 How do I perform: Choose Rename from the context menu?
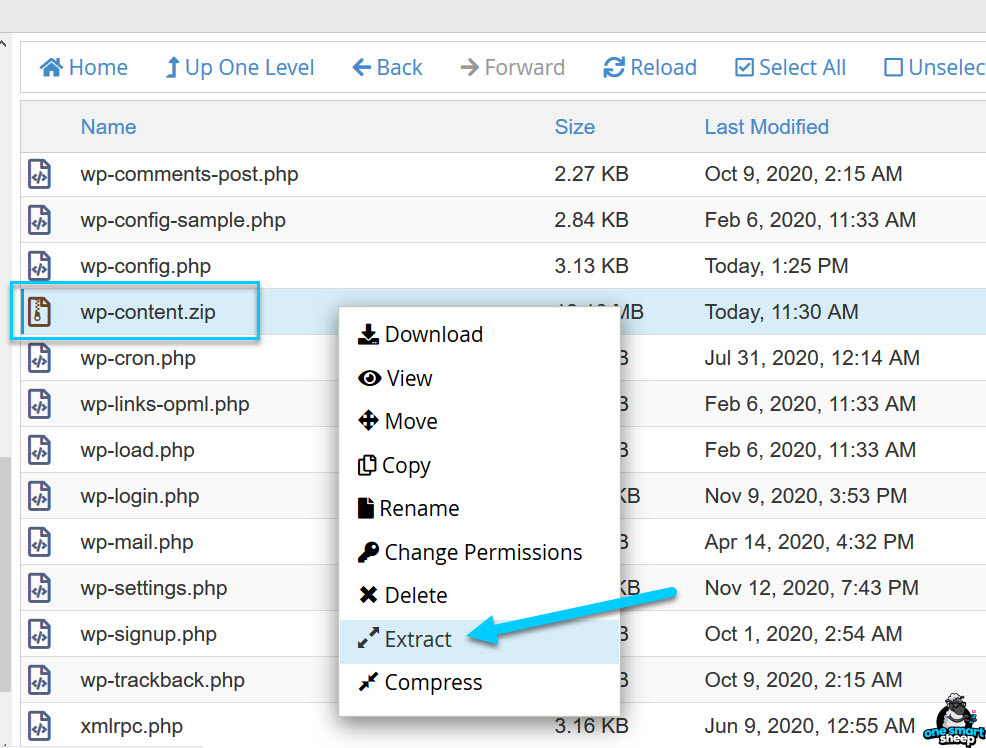(x=479, y=508)
